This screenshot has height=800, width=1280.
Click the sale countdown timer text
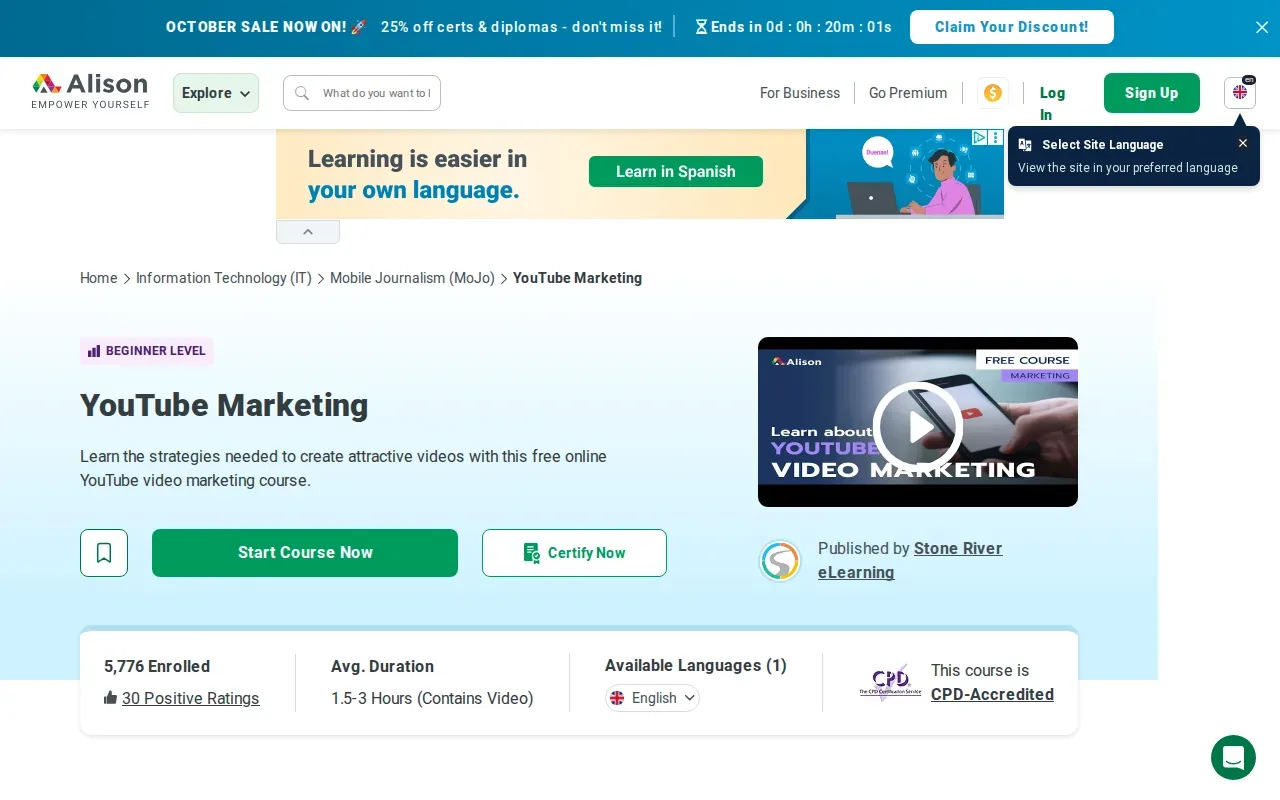tap(794, 27)
